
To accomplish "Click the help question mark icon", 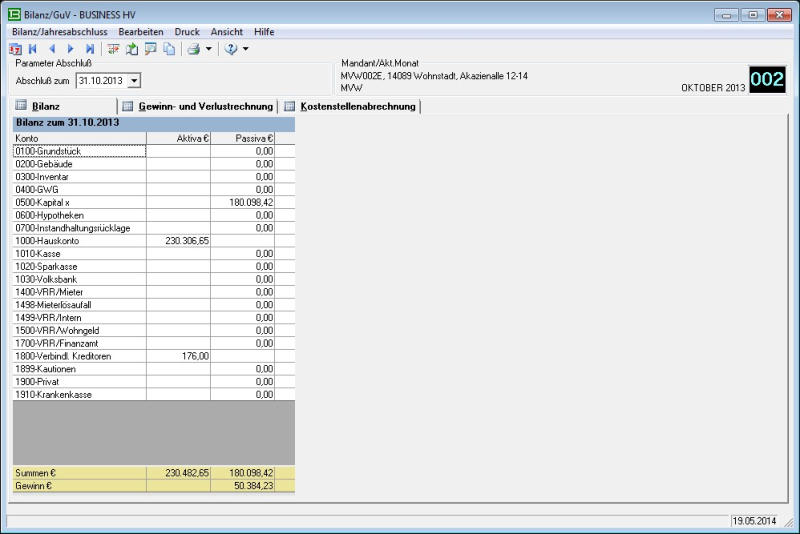I will [x=230, y=49].
